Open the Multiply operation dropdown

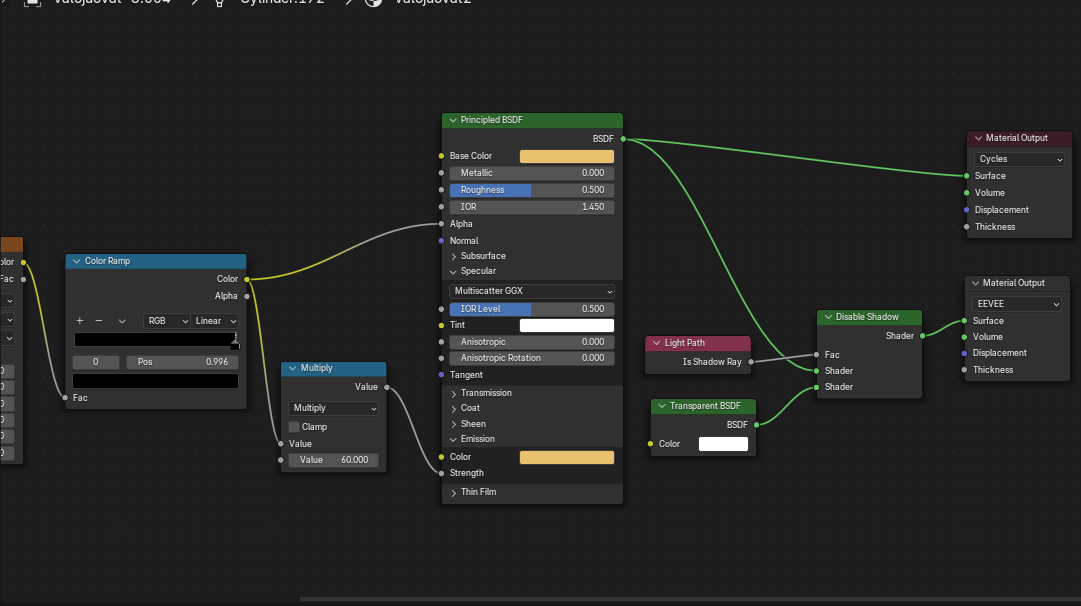[x=334, y=408]
